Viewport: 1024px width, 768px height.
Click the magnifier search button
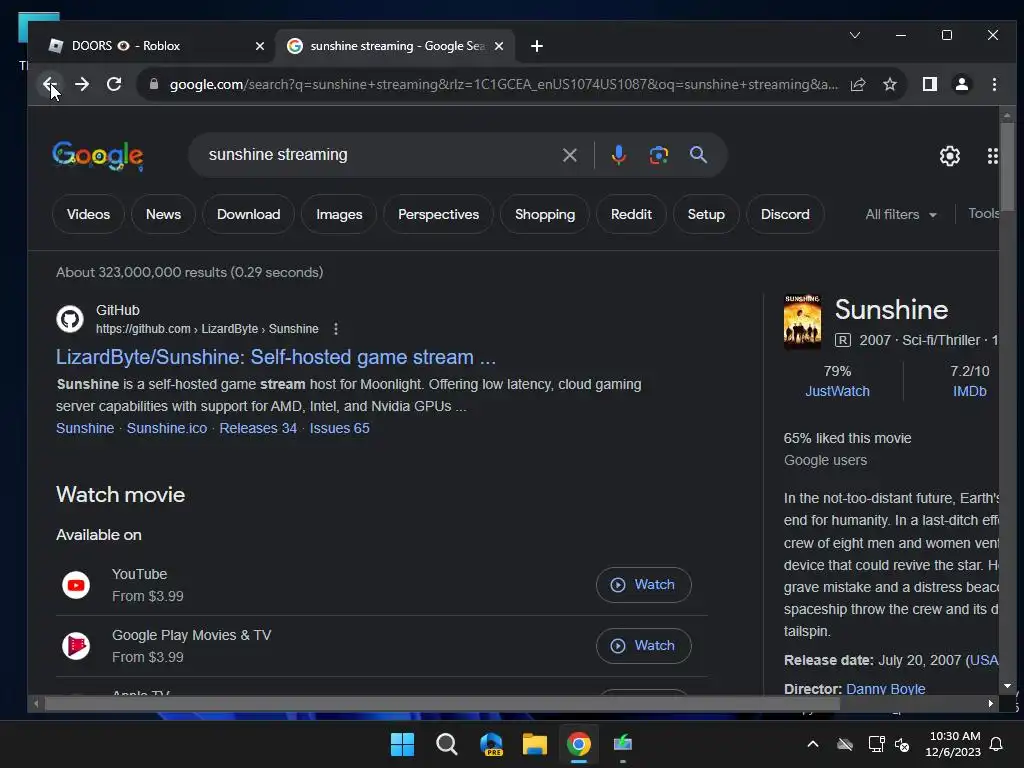point(698,155)
